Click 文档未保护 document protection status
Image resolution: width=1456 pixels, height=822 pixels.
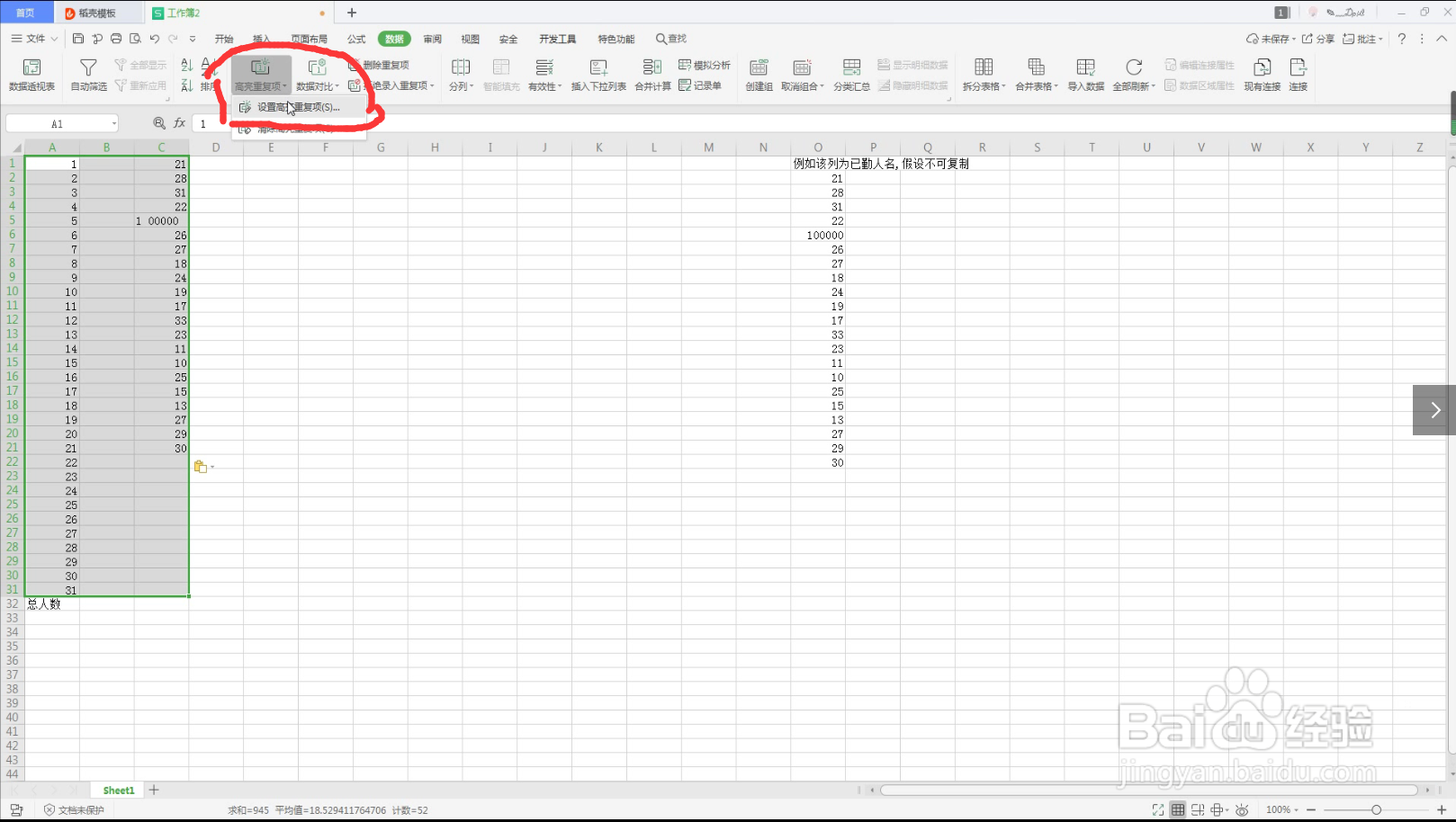[75, 809]
